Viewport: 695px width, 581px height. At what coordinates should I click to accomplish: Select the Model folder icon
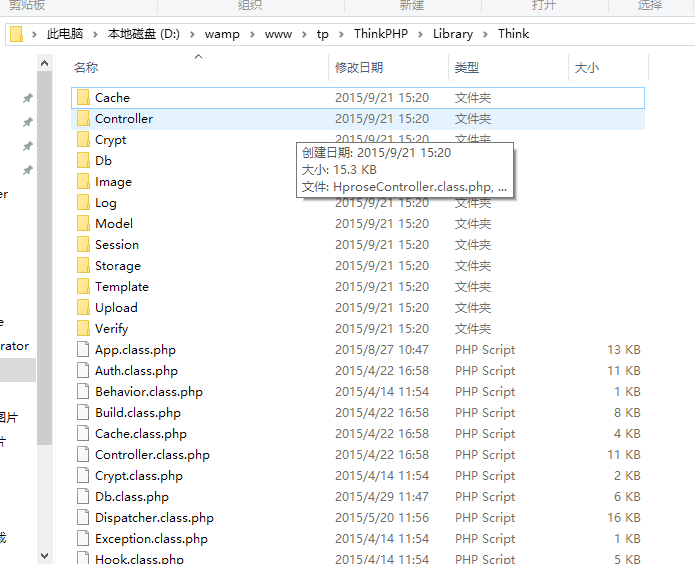tap(83, 223)
